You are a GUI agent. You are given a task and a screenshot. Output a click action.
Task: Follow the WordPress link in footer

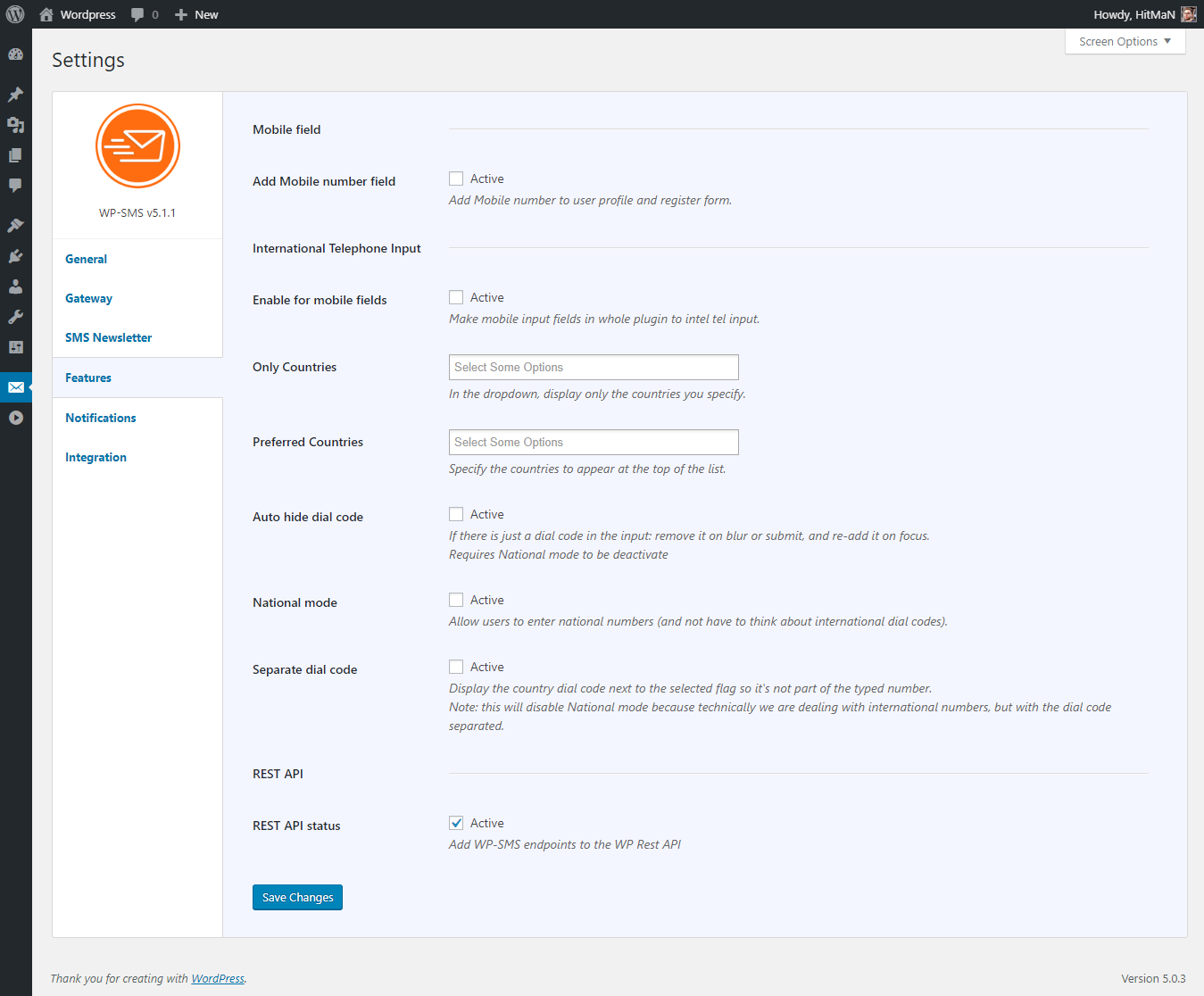(x=218, y=978)
